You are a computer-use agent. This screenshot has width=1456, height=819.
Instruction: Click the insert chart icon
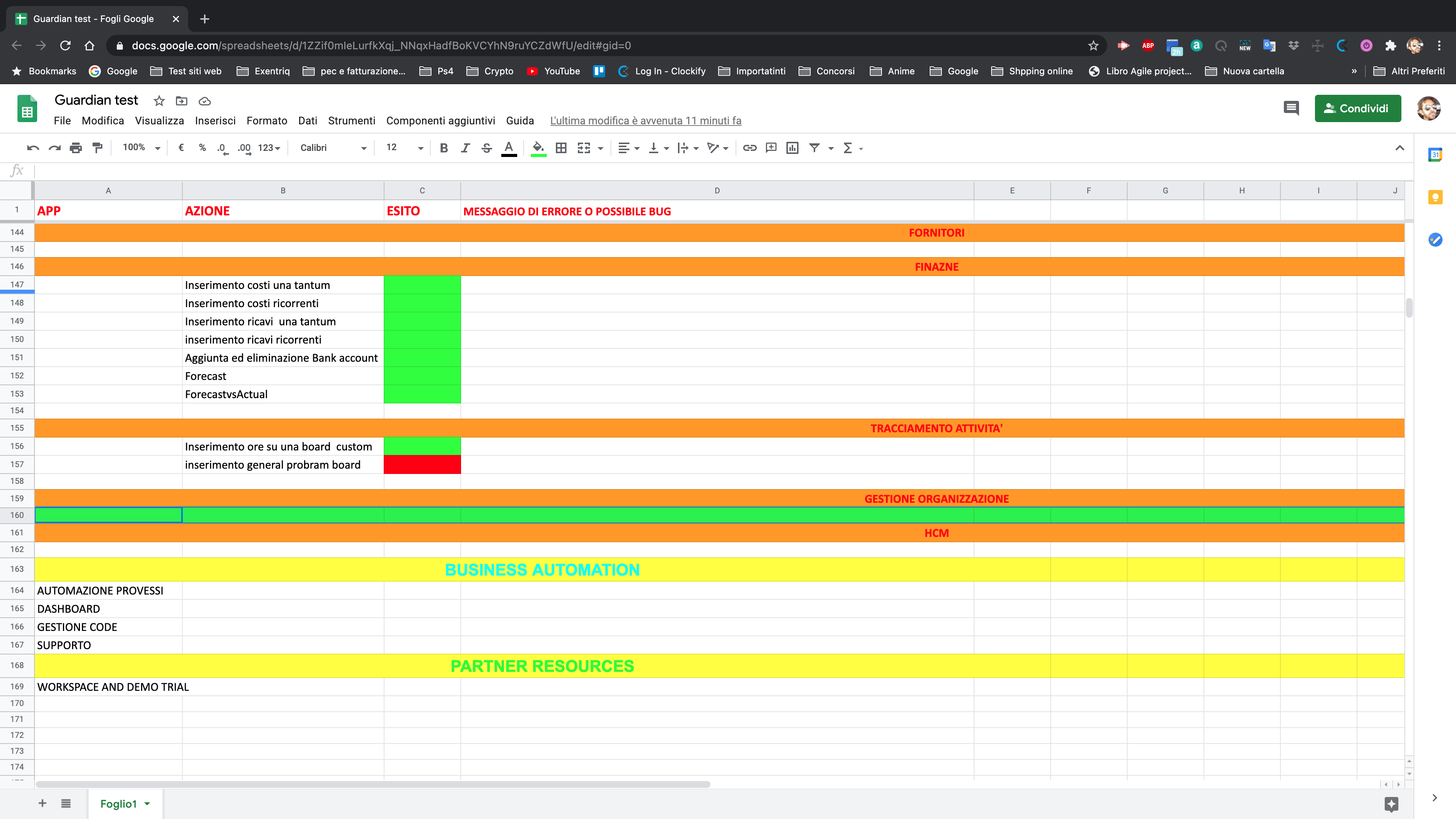792,148
